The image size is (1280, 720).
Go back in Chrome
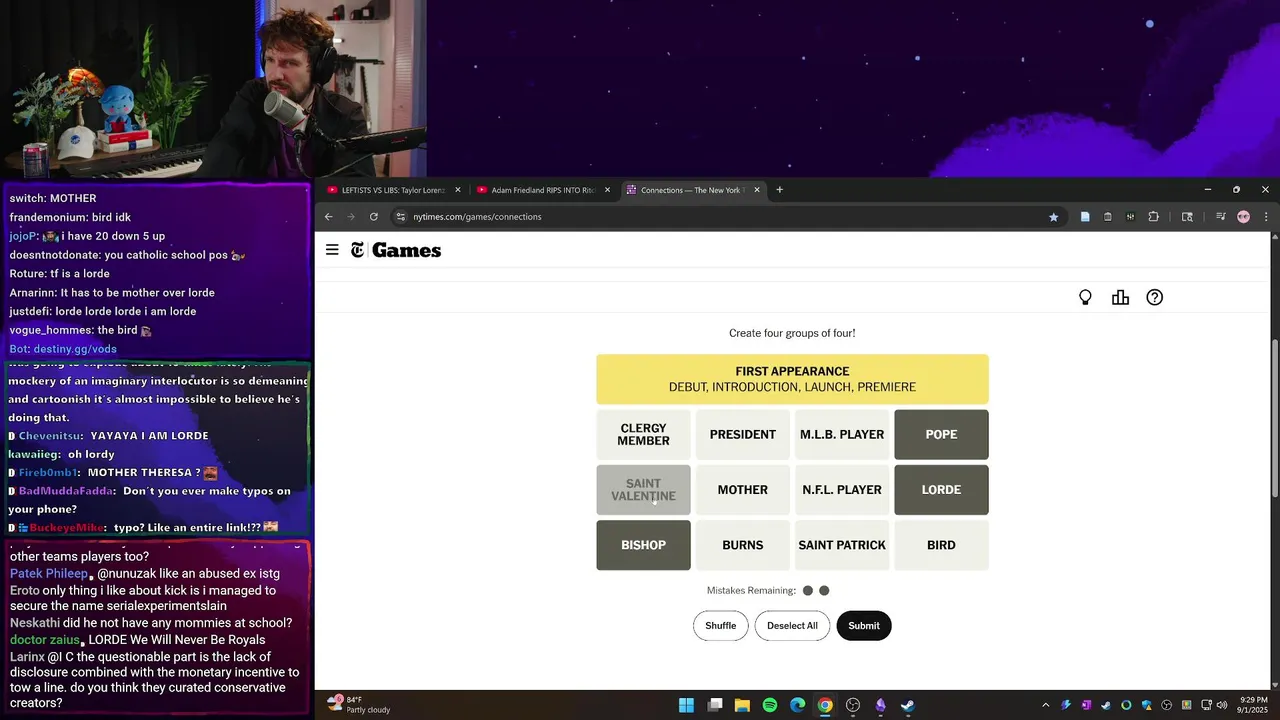[328, 216]
